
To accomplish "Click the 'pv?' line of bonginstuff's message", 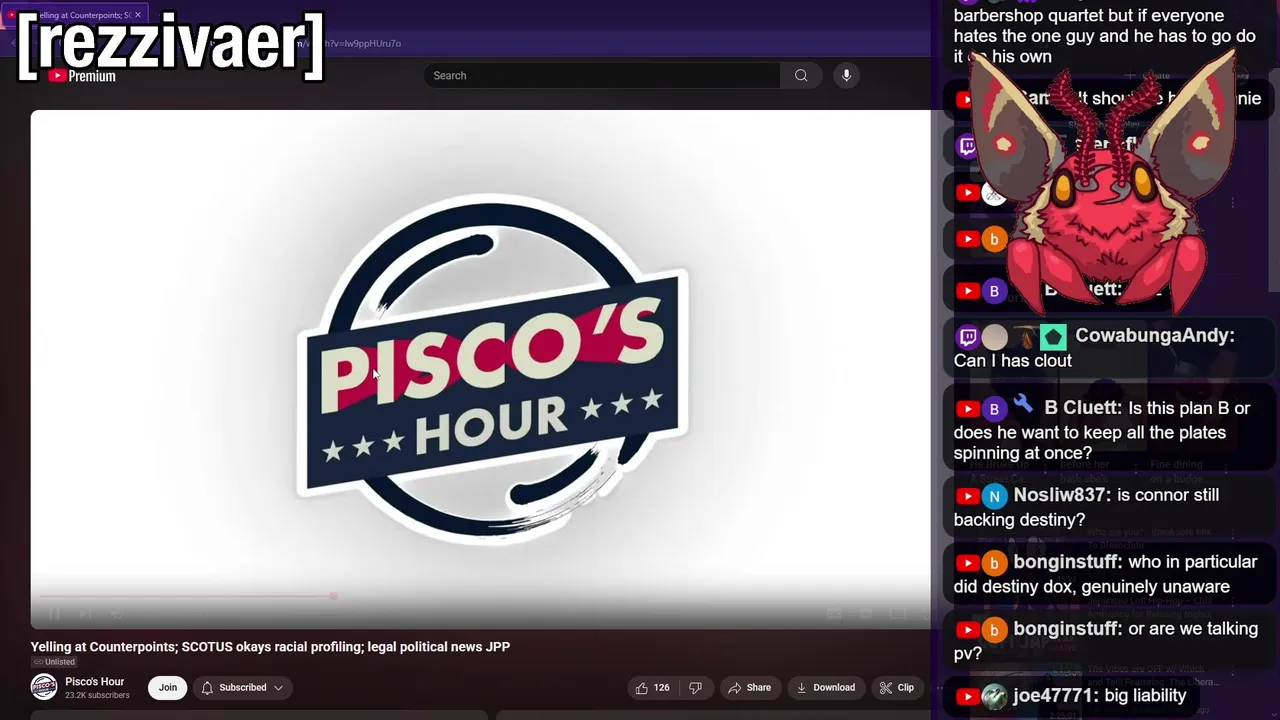I will click(968, 654).
